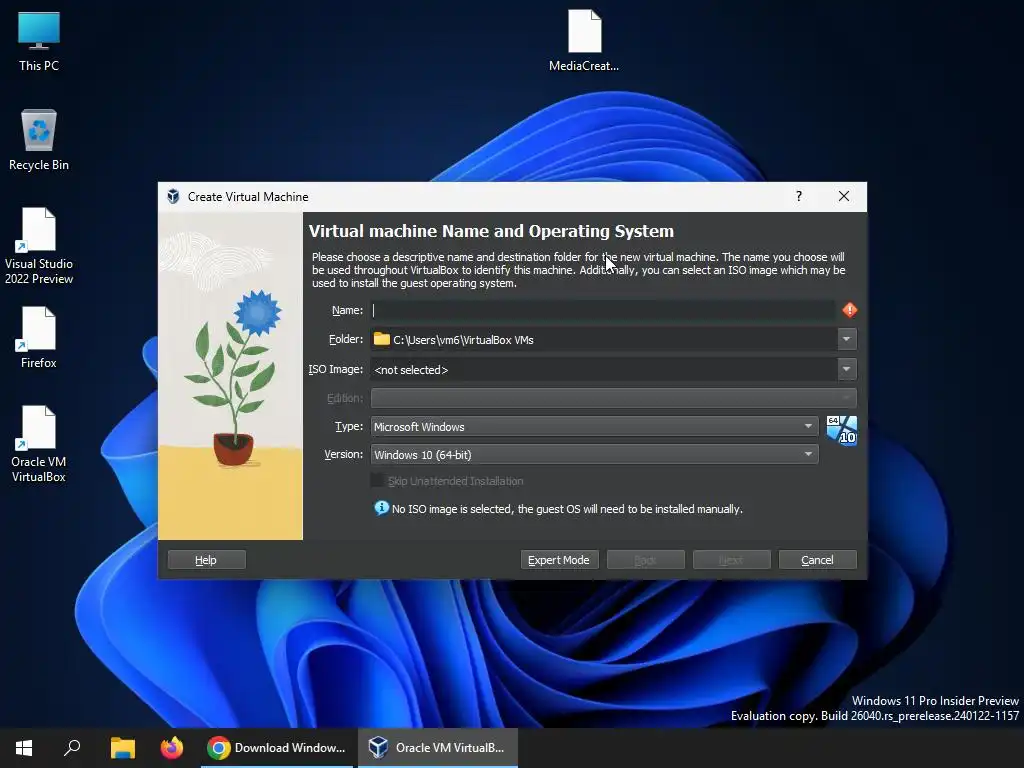
Task: Click the <not selected> ISO Image text
Action: [411, 370]
